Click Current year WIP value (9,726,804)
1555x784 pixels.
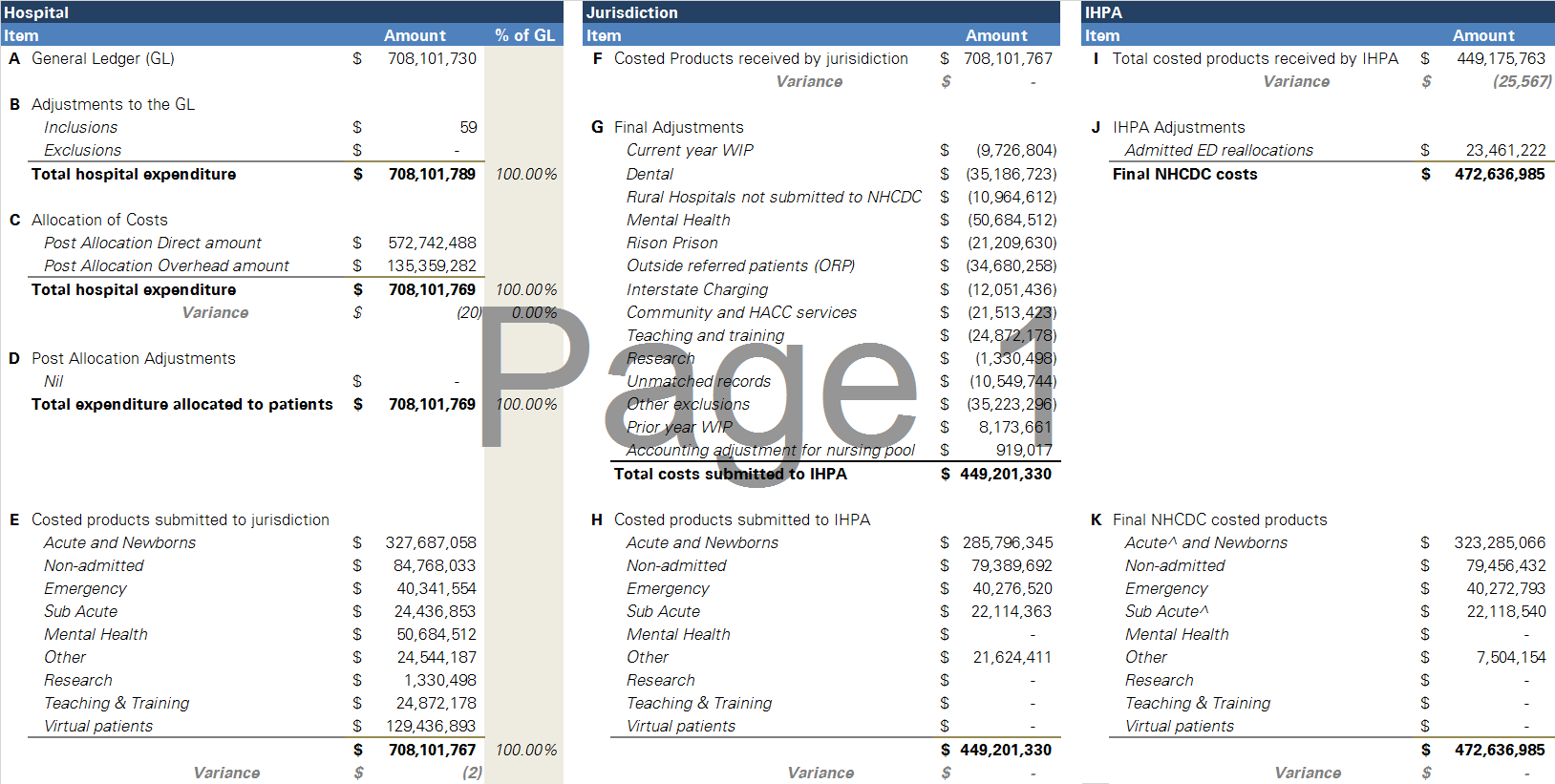(1016, 150)
